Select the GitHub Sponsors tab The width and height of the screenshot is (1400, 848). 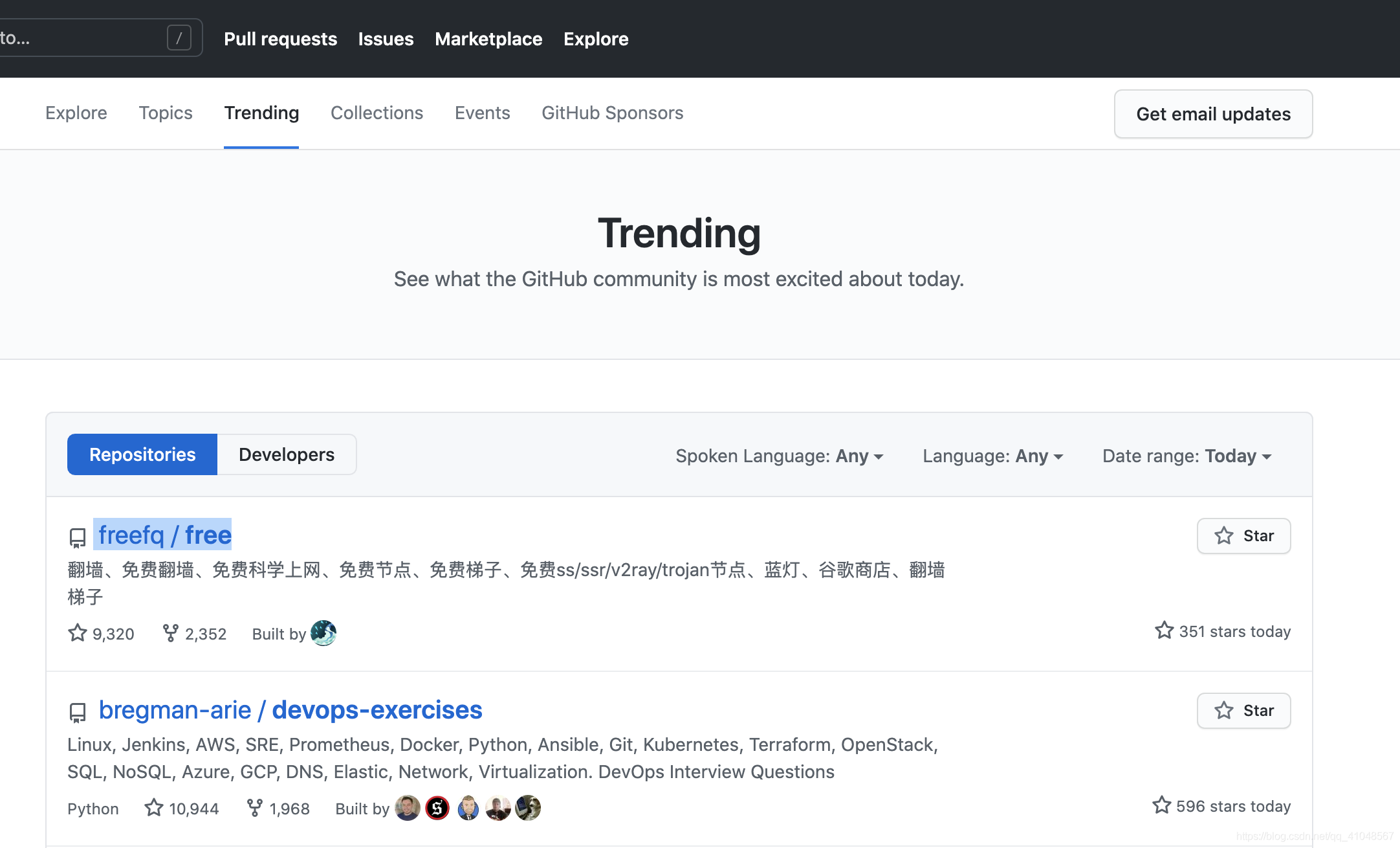pos(613,113)
